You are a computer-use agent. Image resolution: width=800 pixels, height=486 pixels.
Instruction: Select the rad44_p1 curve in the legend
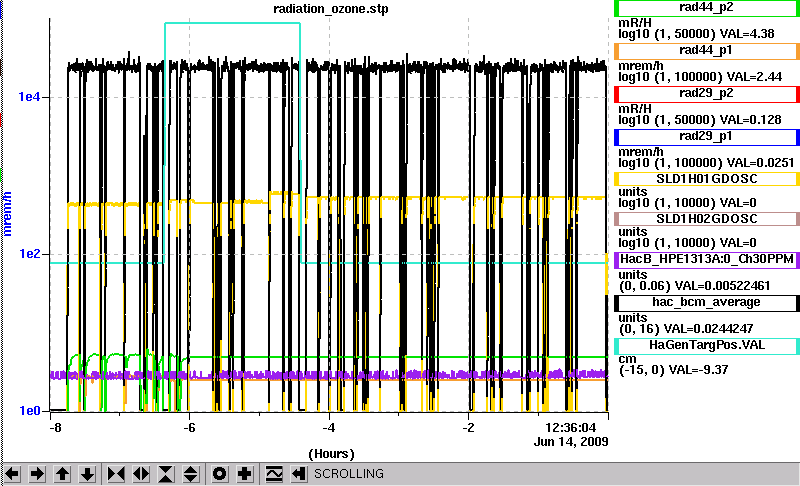coord(707,50)
